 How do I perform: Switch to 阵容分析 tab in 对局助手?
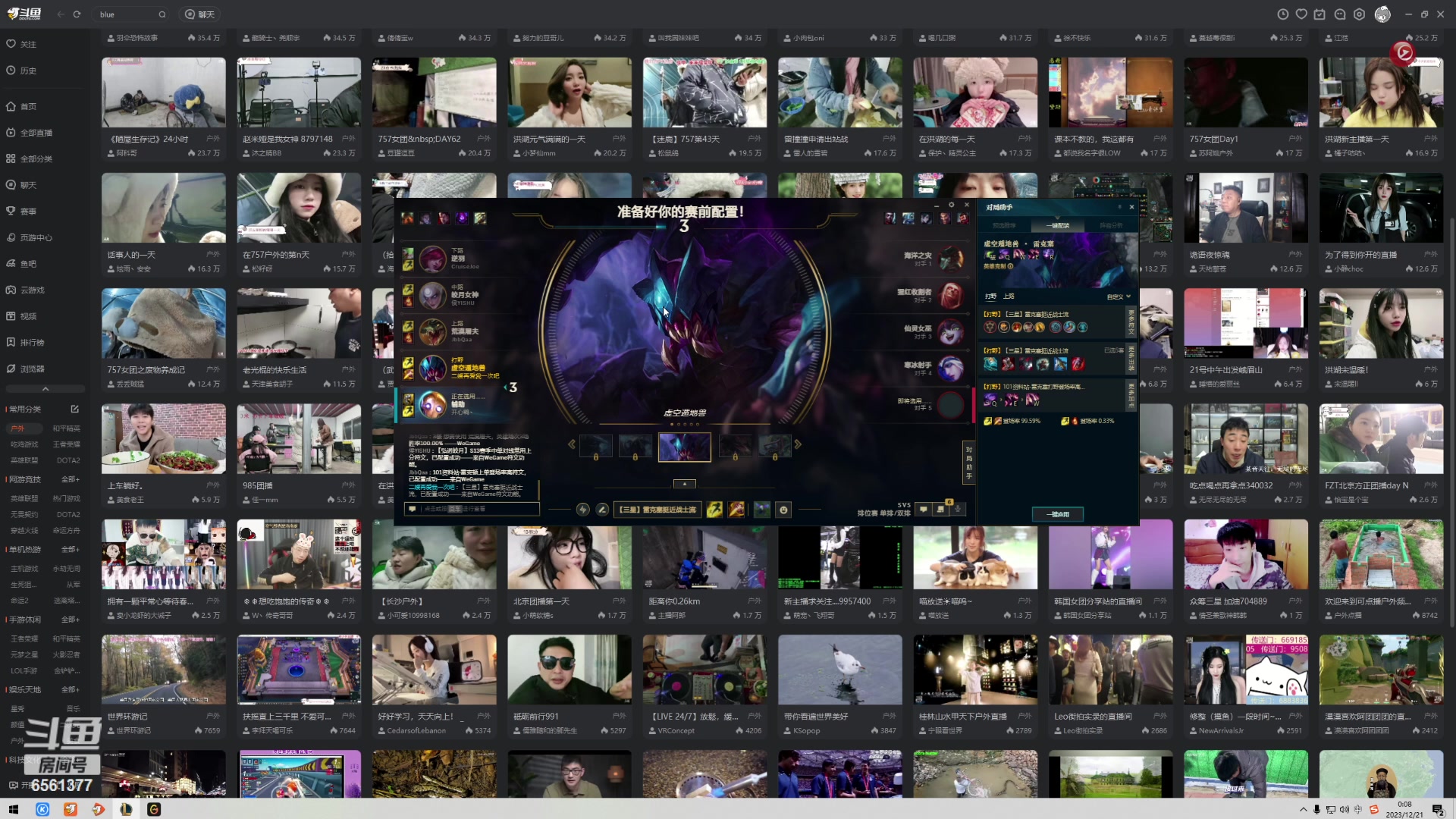(x=1111, y=225)
